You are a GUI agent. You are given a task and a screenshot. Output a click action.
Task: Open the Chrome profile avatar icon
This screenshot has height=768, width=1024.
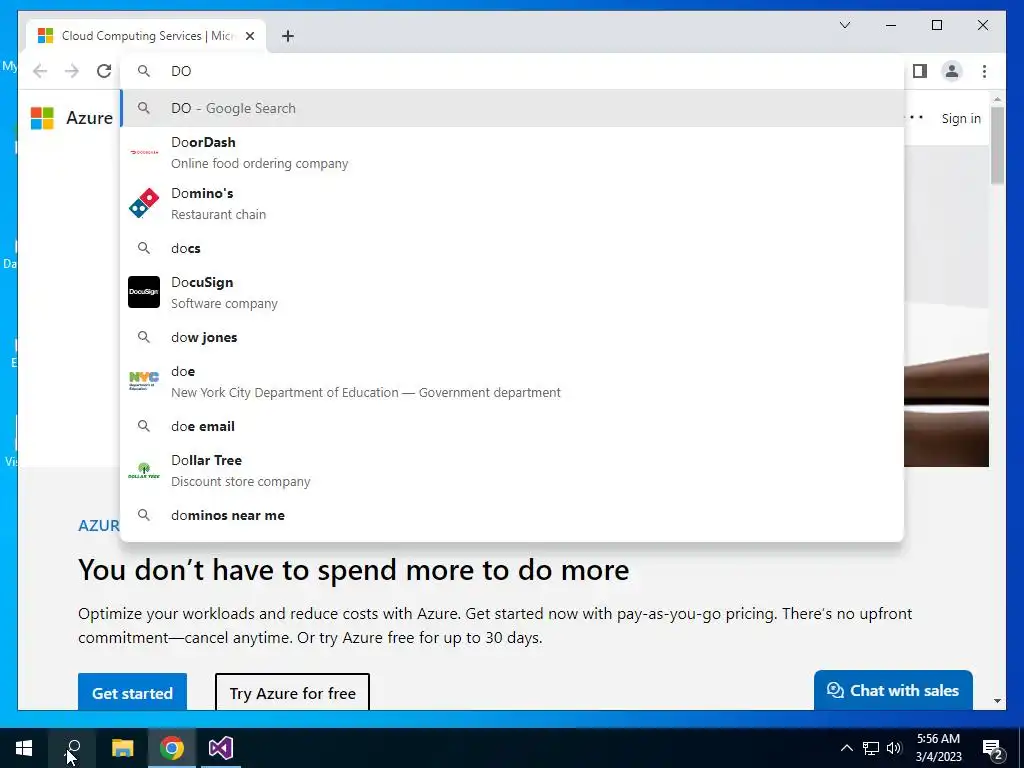pyautogui.click(x=952, y=71)
